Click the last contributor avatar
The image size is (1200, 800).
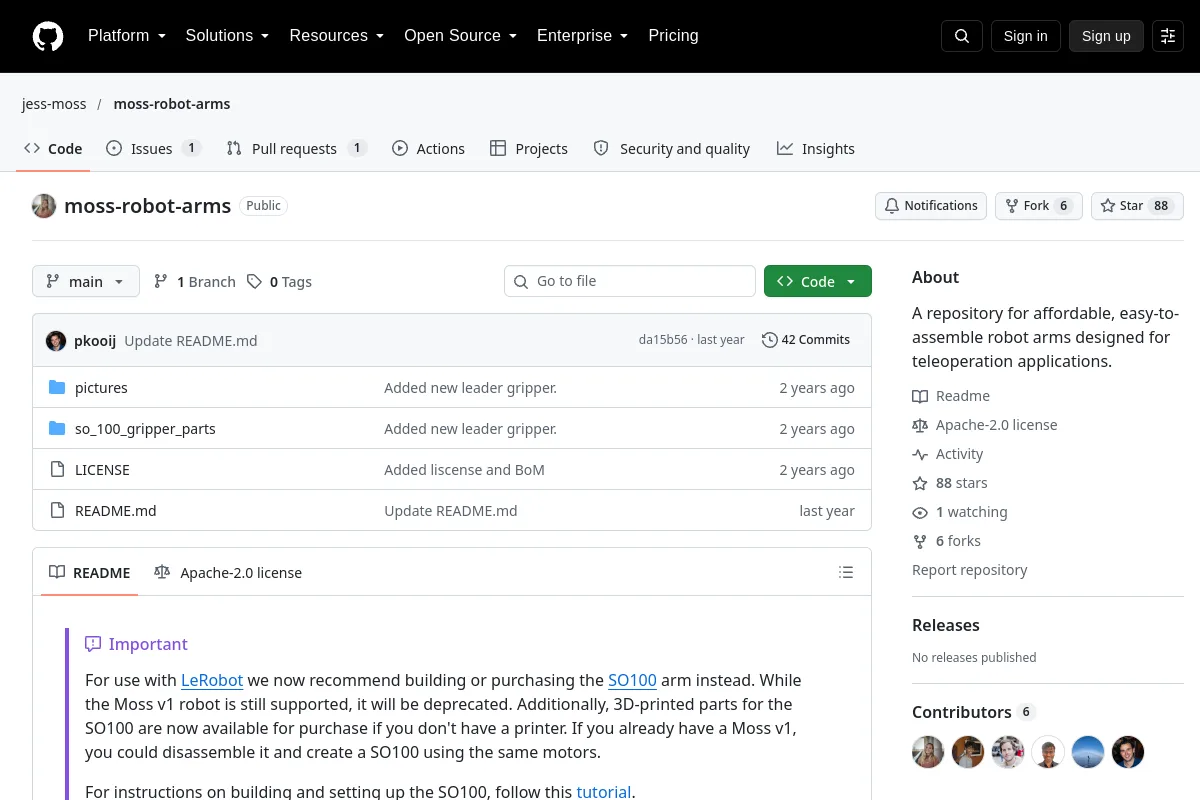pyautogui.click(x=1128, y=752)
